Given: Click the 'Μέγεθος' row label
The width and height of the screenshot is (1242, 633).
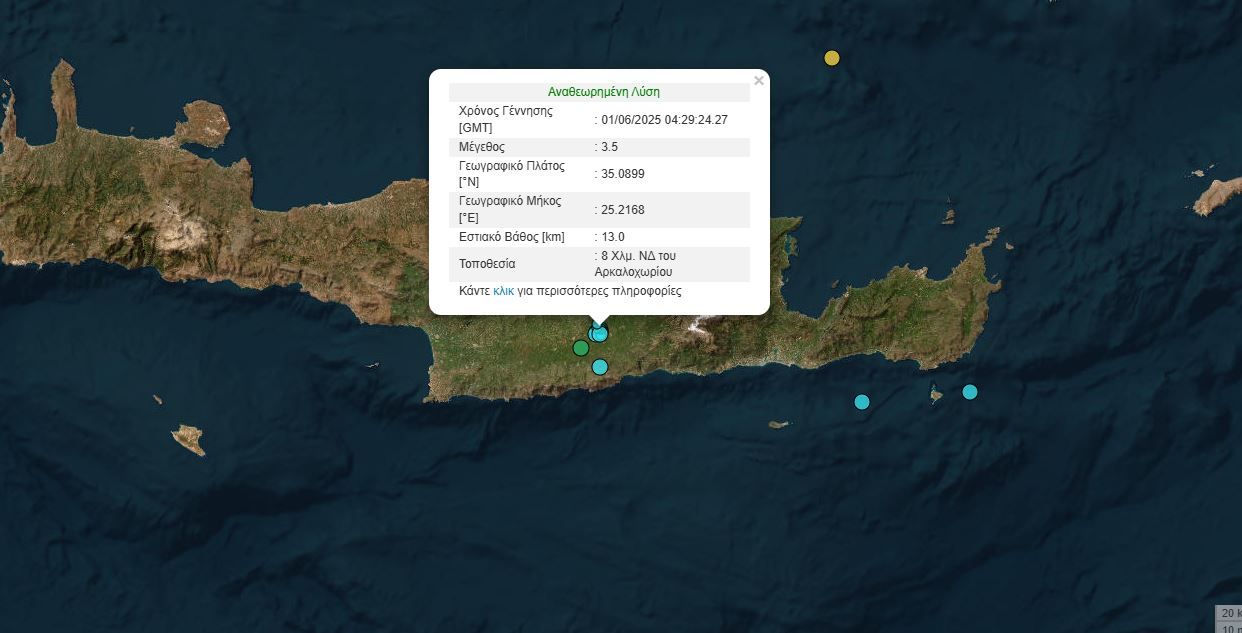Looking at the screenshot, I should 482,147.
